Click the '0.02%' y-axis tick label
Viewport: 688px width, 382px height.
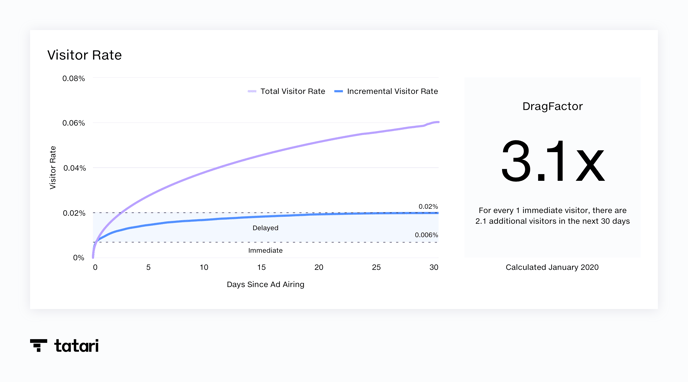tap(74, 213)
